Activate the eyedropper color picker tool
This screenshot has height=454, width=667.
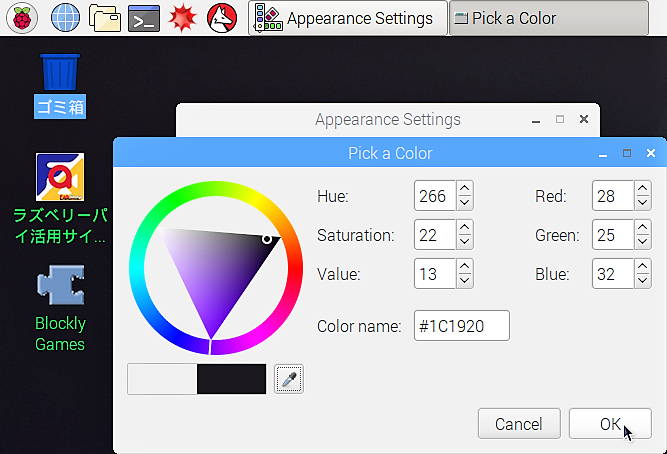pyautogui.click(x=289, y=379)
